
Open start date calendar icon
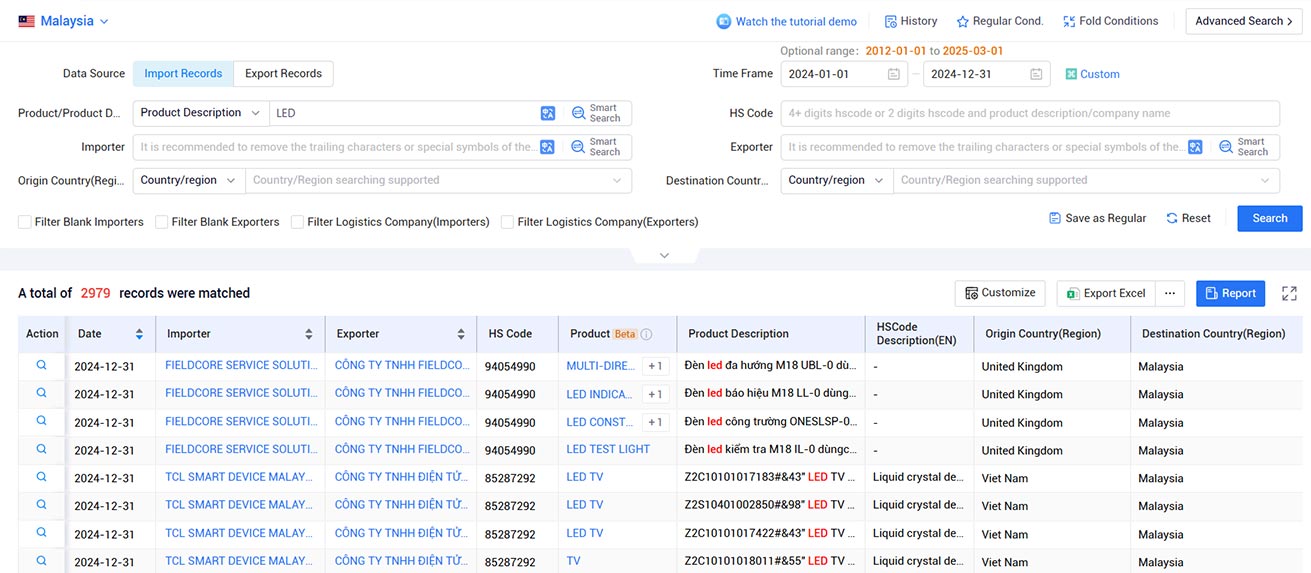(x=893, y=74)
